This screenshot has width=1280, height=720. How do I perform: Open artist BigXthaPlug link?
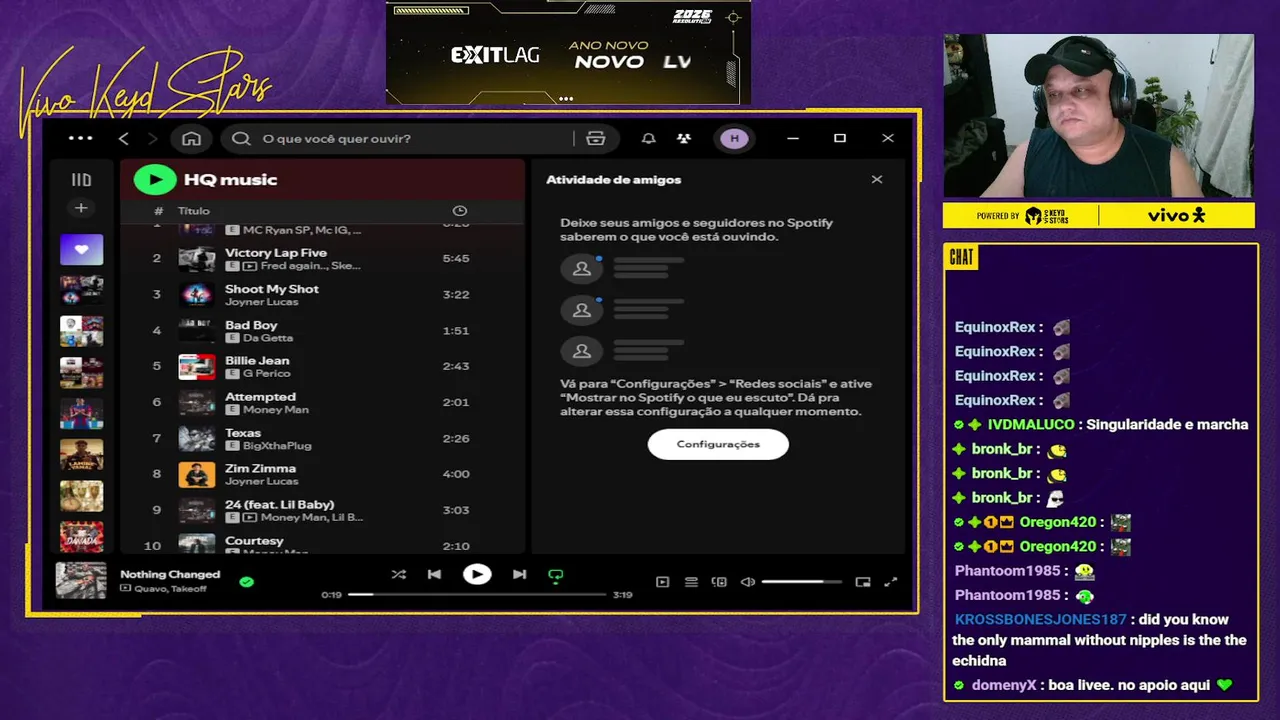pyautogui.click(x=278, y=446)
